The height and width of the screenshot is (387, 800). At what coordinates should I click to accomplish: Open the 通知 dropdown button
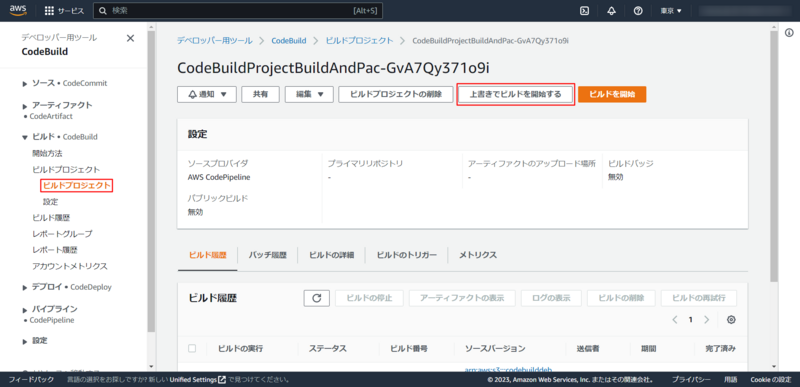pos(207,94)
